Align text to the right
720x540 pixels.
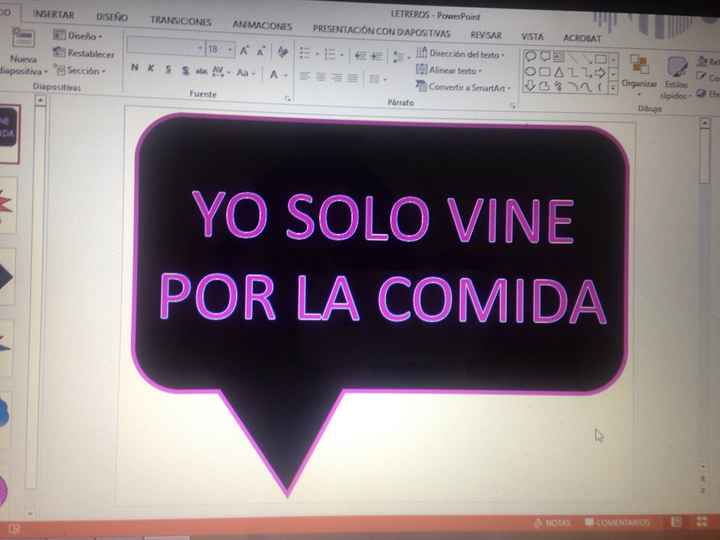pos(337,78)
